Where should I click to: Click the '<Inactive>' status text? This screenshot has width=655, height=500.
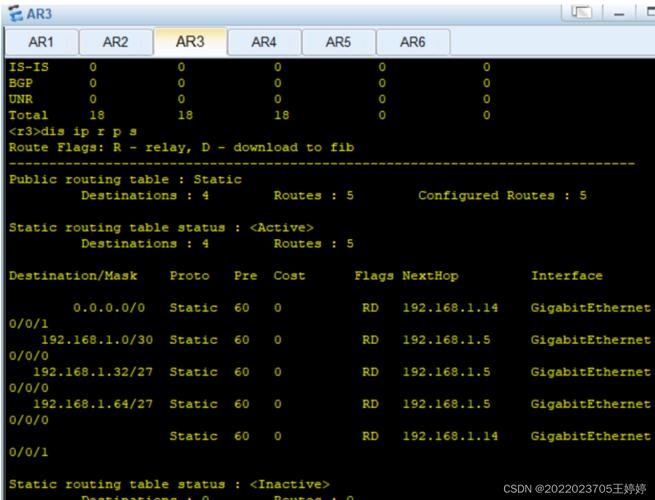pyautogui.click(x=289, y=485)
